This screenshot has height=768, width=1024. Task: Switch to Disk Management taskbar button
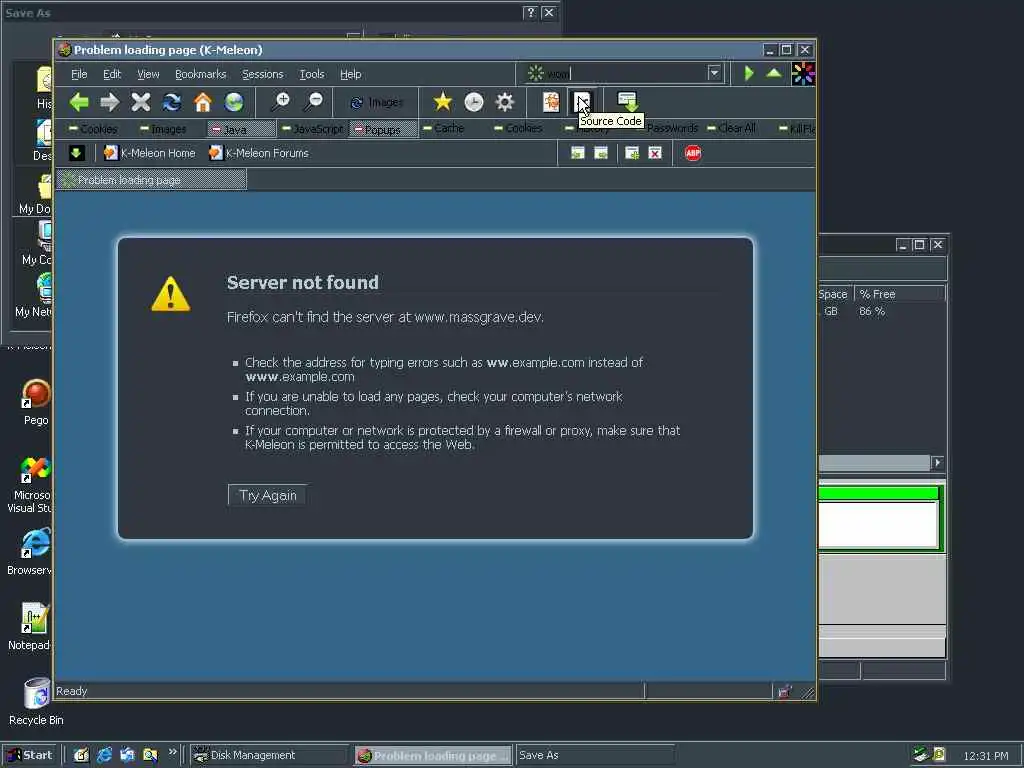click(x=270, y=755)
